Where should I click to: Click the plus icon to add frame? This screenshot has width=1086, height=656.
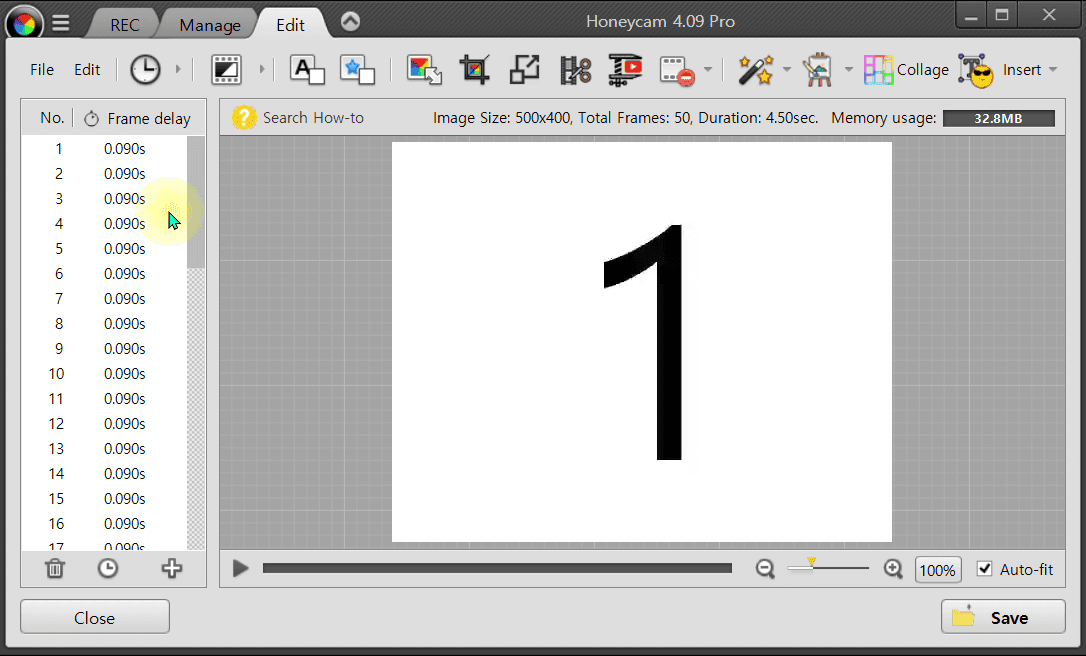pyautogui.click(x=172, y=568)
